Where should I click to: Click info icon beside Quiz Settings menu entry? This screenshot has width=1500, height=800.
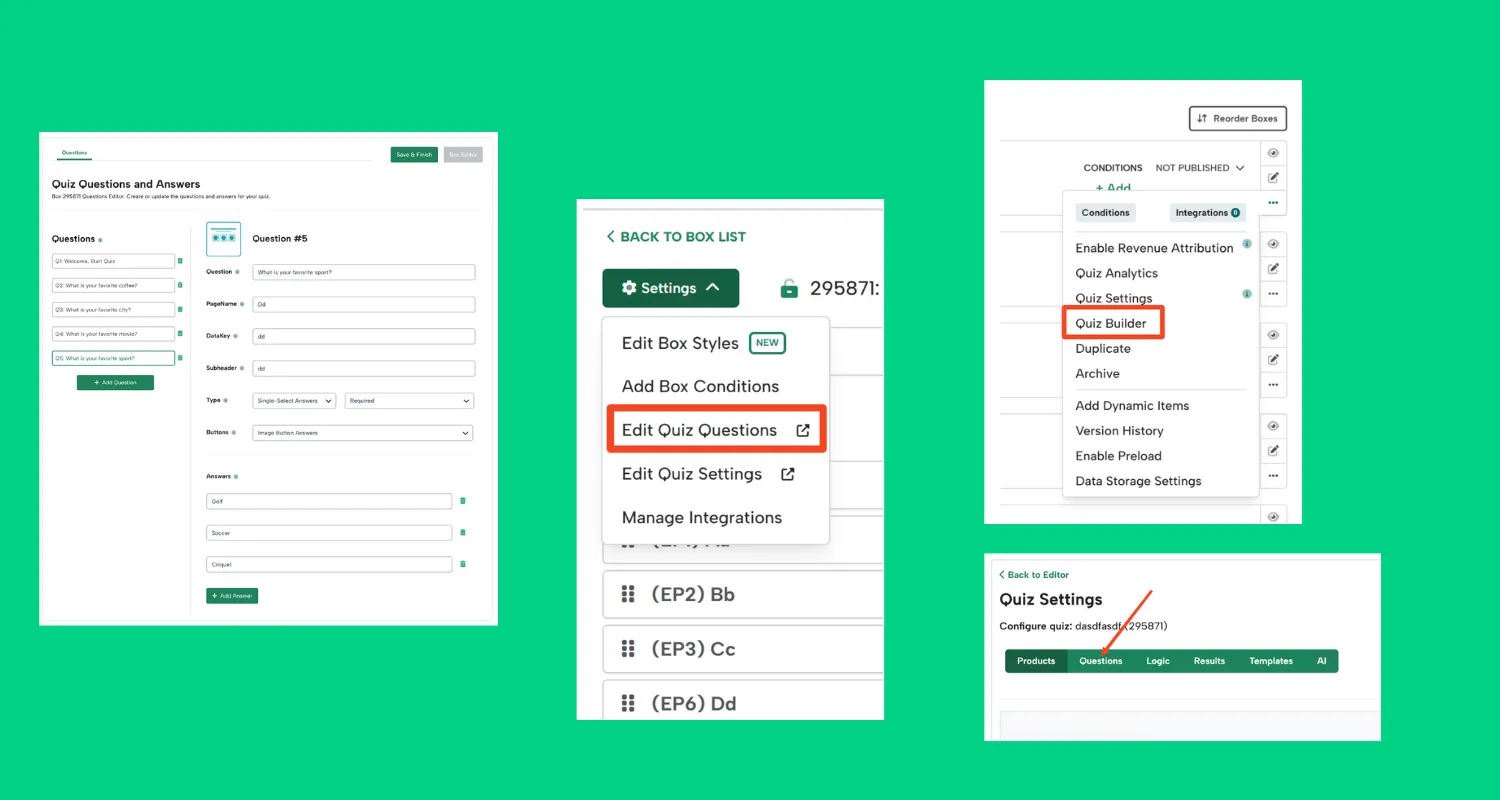tap(1246, 294)
